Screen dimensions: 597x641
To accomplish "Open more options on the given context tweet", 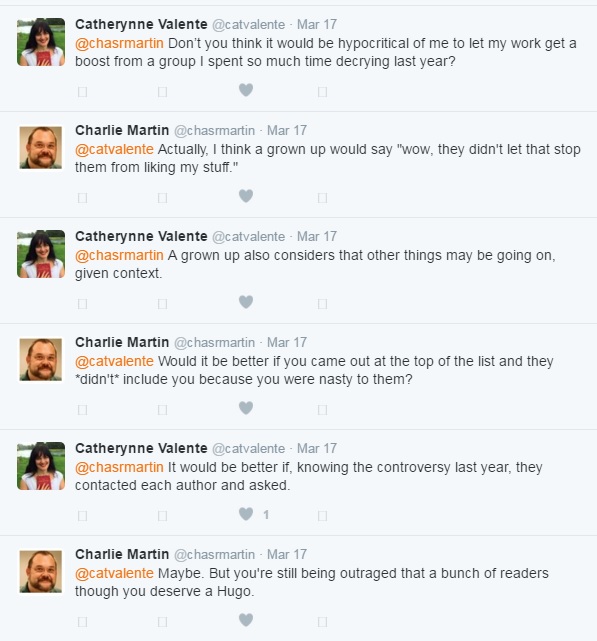I will (x=322, y=304).
